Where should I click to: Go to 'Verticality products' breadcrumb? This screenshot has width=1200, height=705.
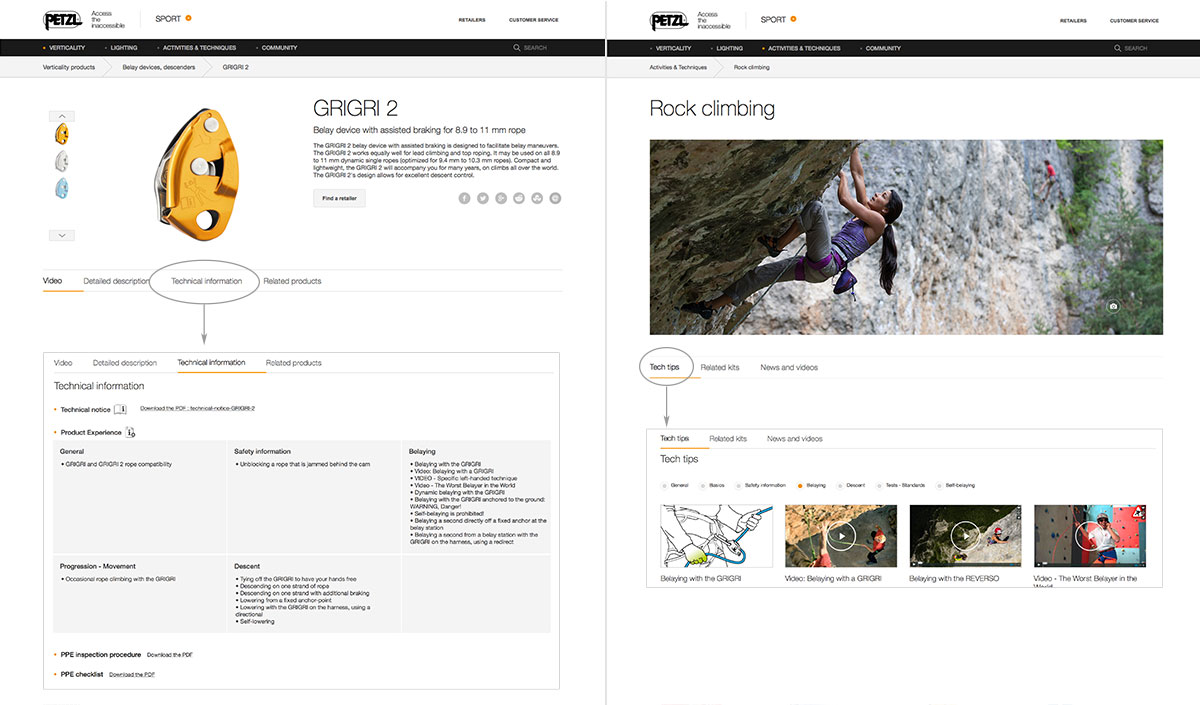click(x=69, y=67)
